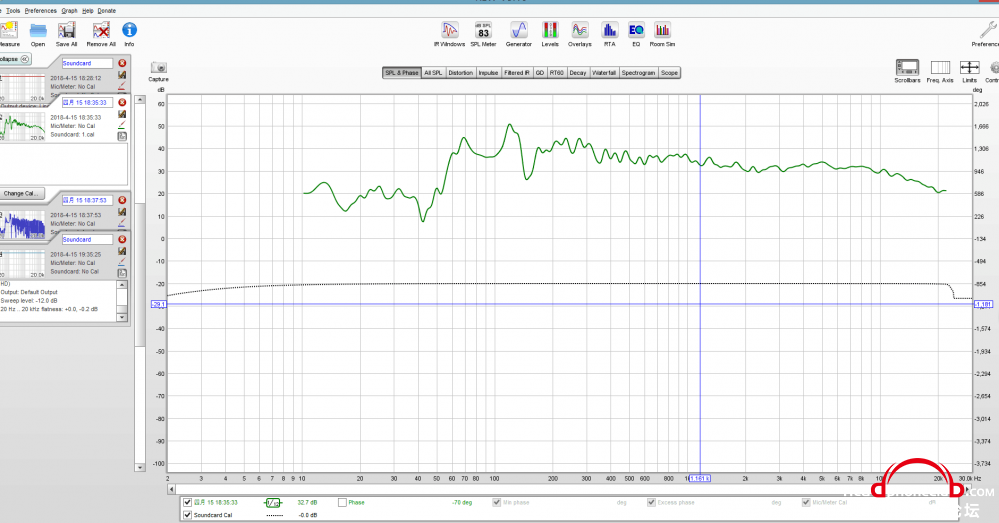
Task: Remove the 19:35:25 Soundcard measurement with red X
Action: click(x=122, y=240)
